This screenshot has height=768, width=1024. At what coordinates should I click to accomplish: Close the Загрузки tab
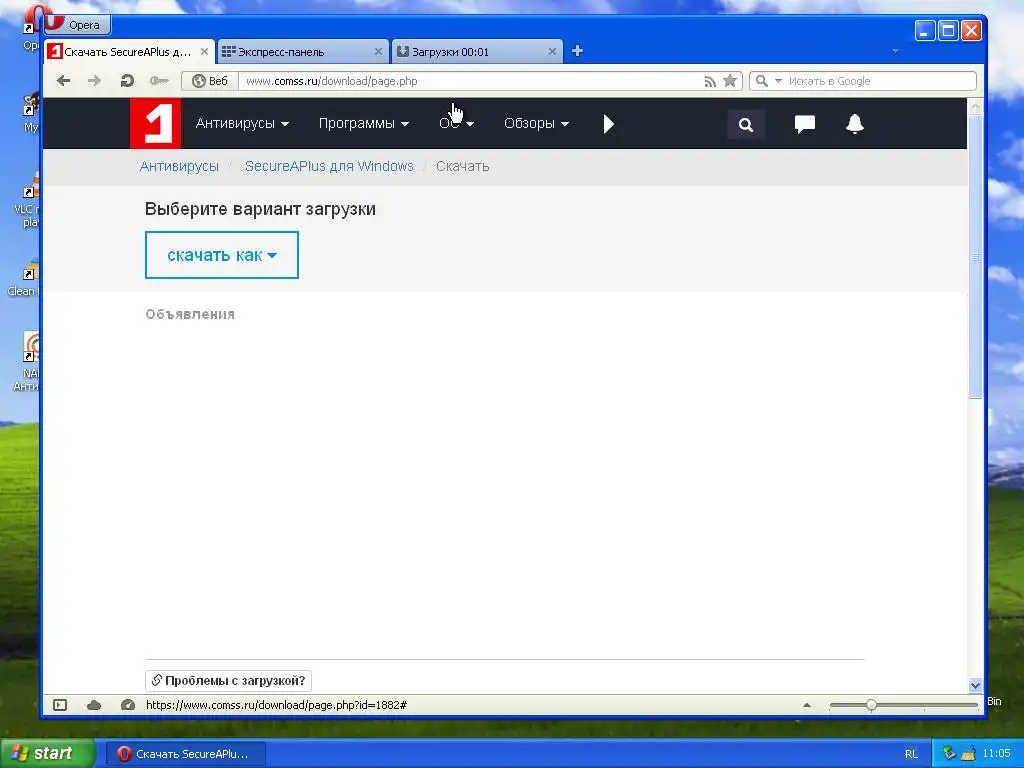click(x=552, y=51)
